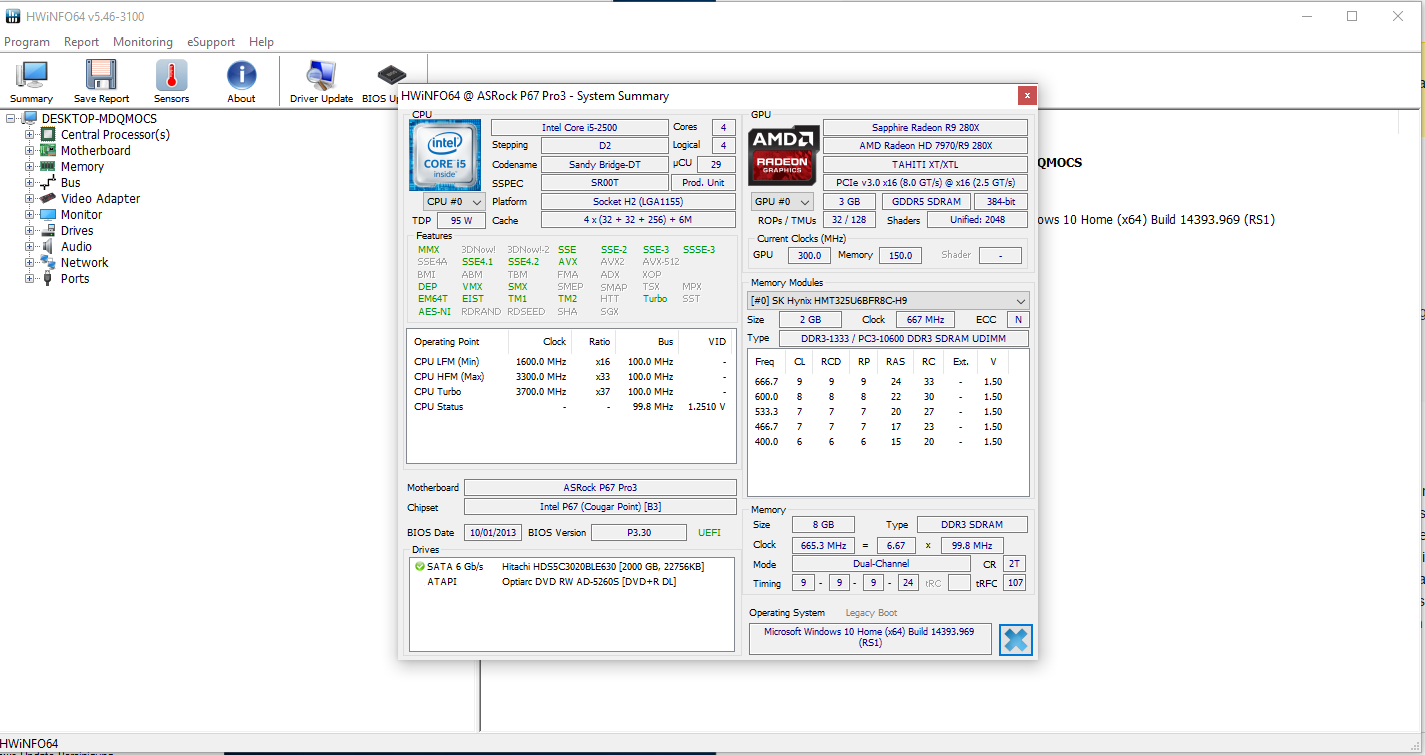This screenshot has height=755, width=1425.
Task: Click the Dual-Channel mode field
Action: [x=881, y=564]
